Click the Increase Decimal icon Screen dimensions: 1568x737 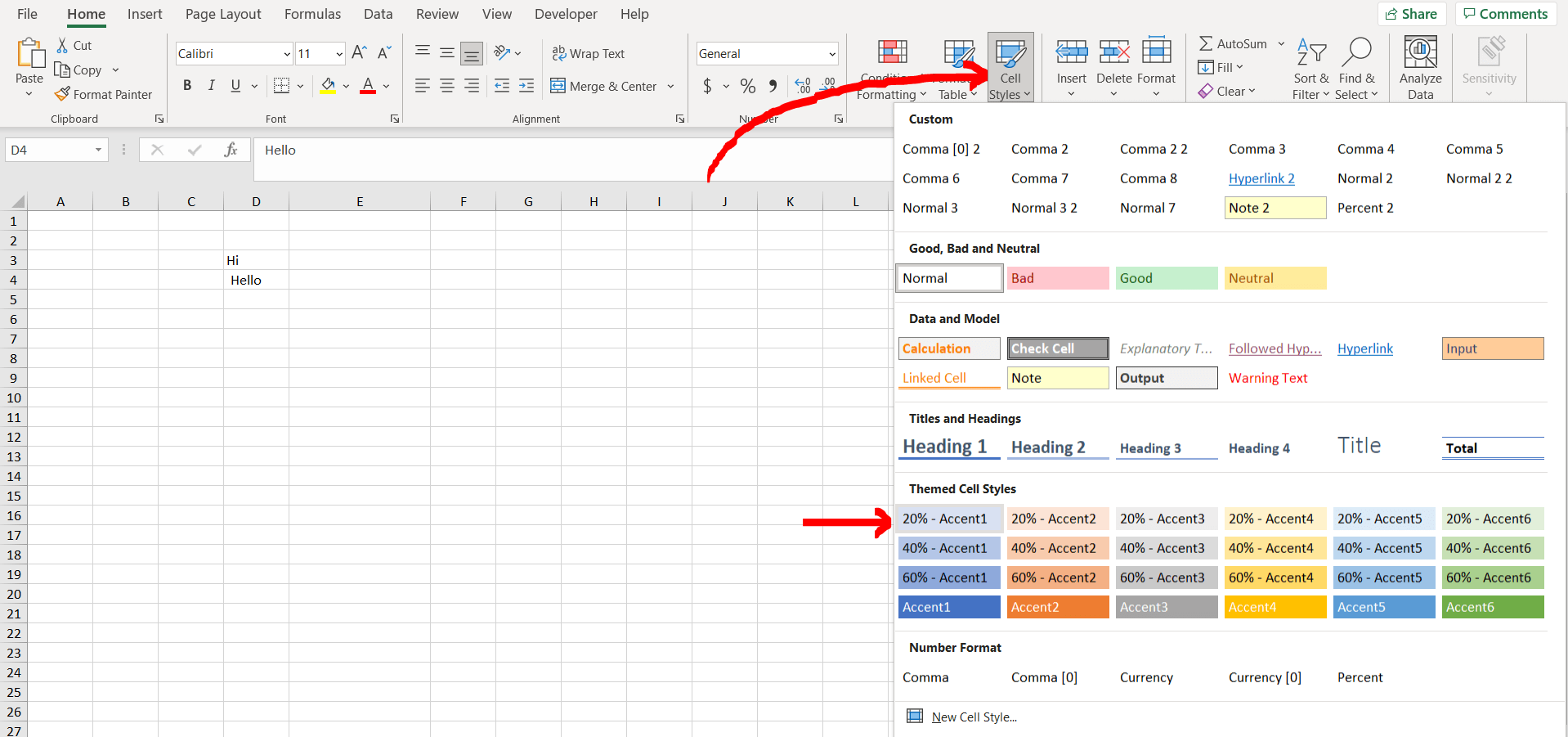(x=801, y=85)
